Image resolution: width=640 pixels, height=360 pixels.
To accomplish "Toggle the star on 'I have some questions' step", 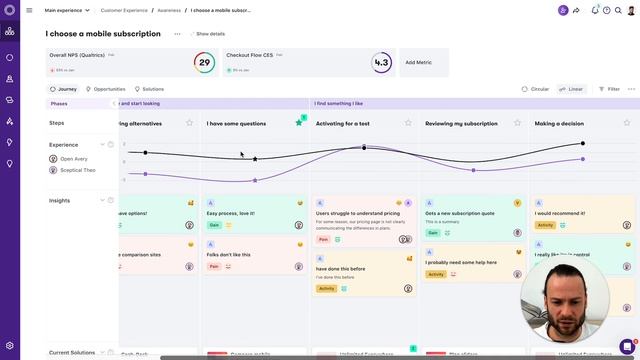I will pos(299,122).
